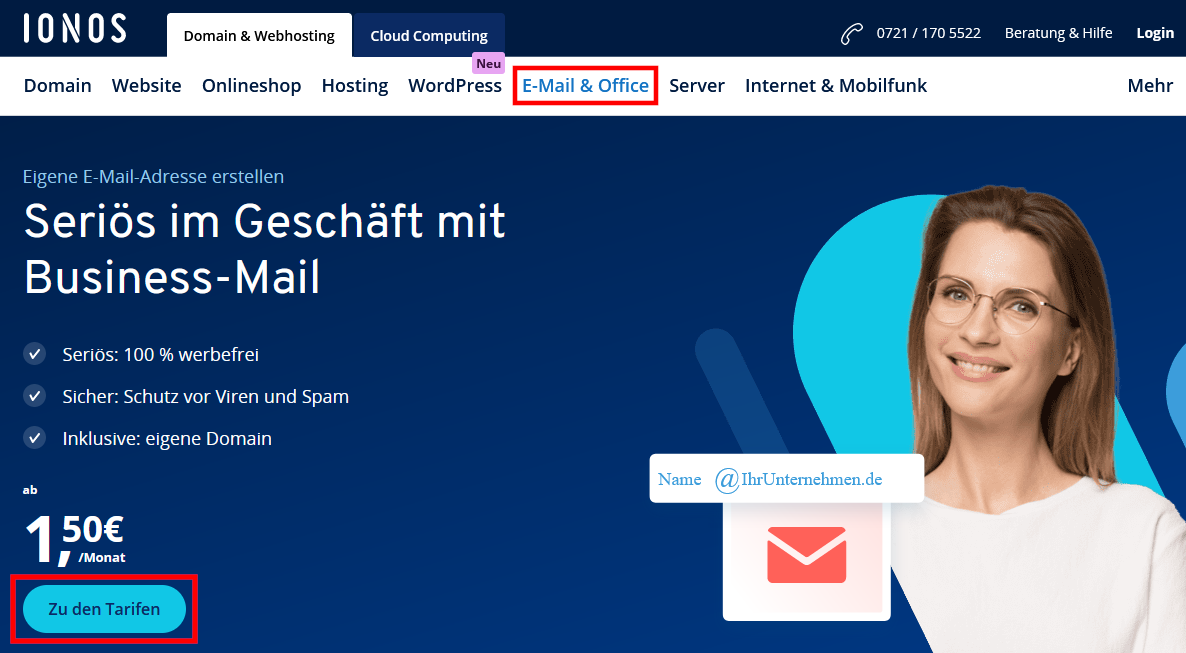The width and height of the screenshot is (1186, 653).
Task: Click the phone handset icon
Action: click(852, 34)
